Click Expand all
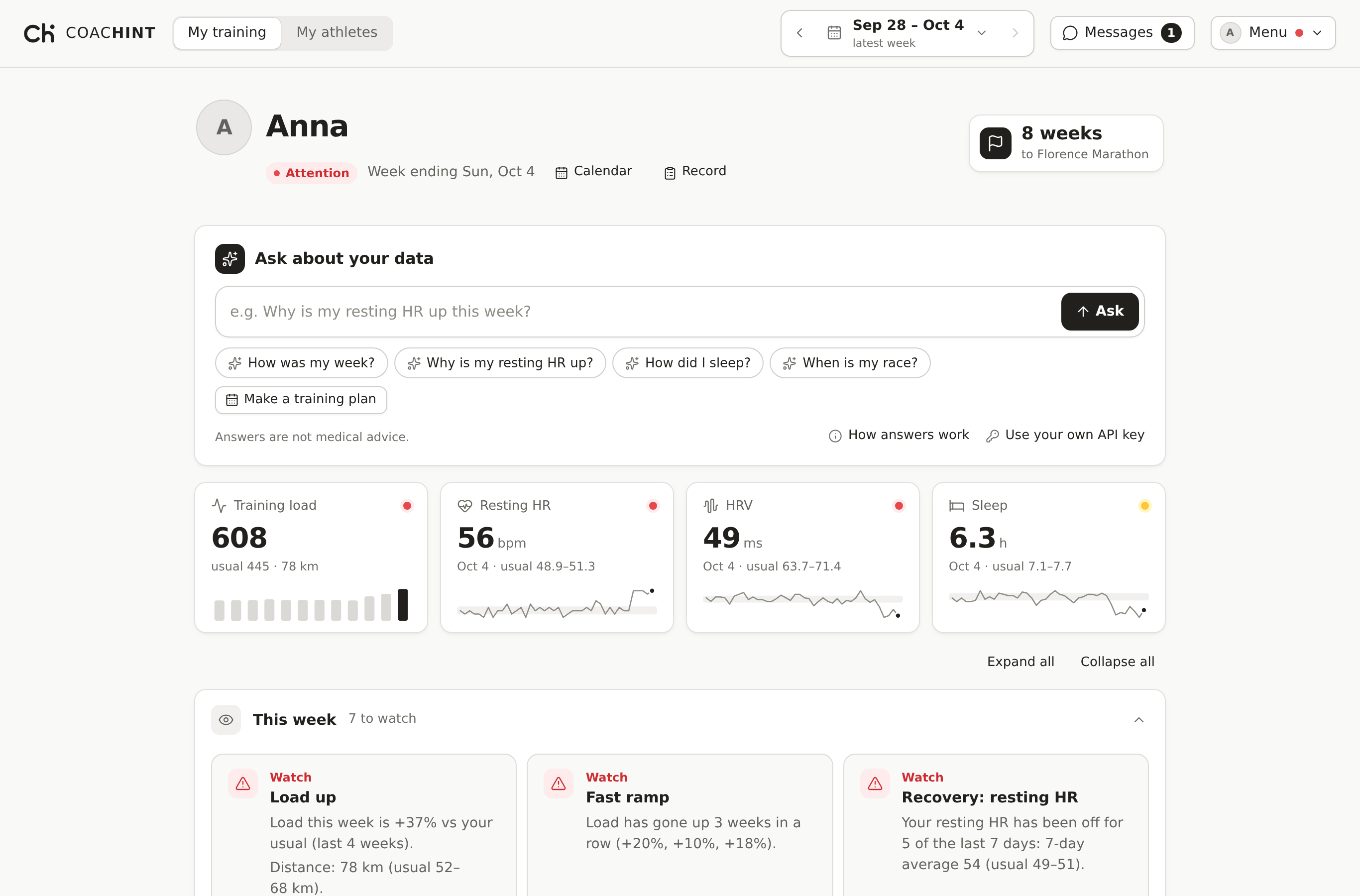This screenshot has height=896, width=1360. pyautogui.click(x=1020, y=661)
